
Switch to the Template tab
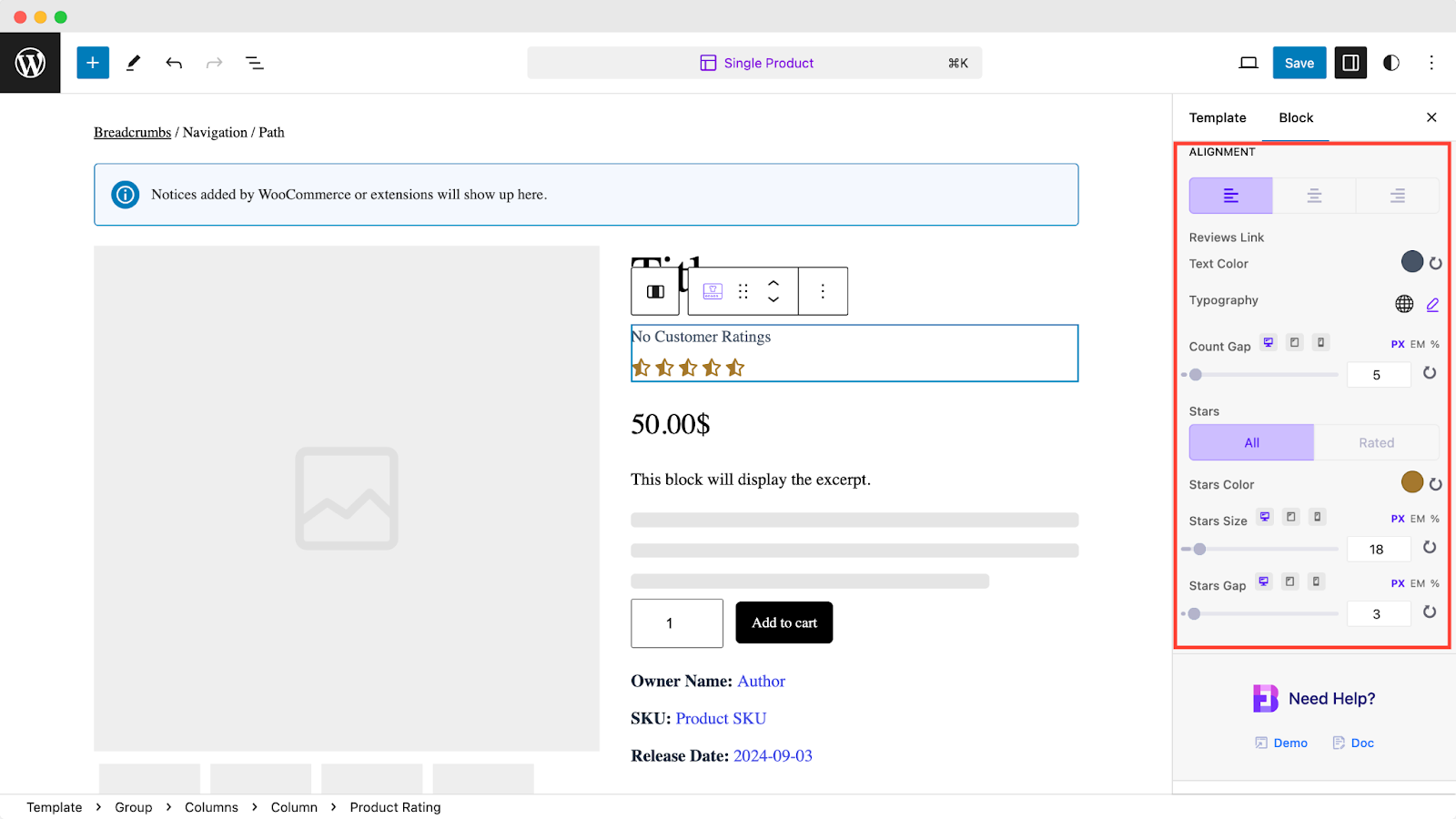[1217, 117]
